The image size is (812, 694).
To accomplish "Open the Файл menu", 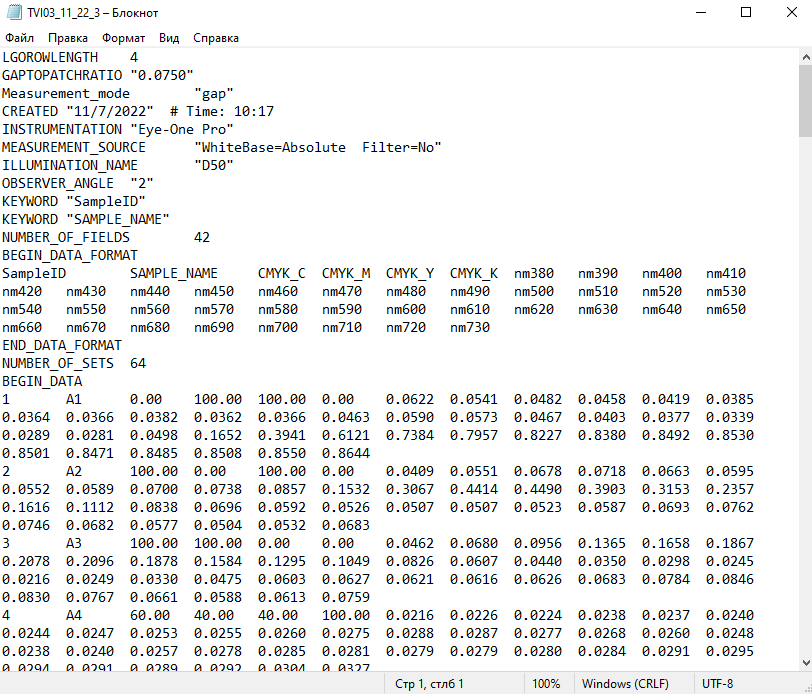I will (19, 38).
